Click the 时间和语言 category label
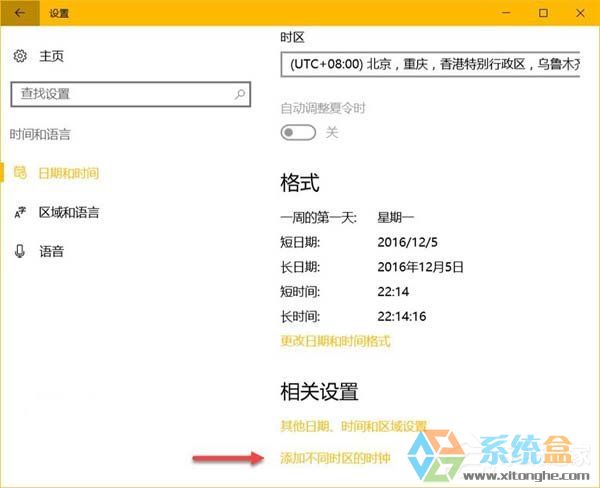This screenshot has width=600, height=488. point(40,134)
